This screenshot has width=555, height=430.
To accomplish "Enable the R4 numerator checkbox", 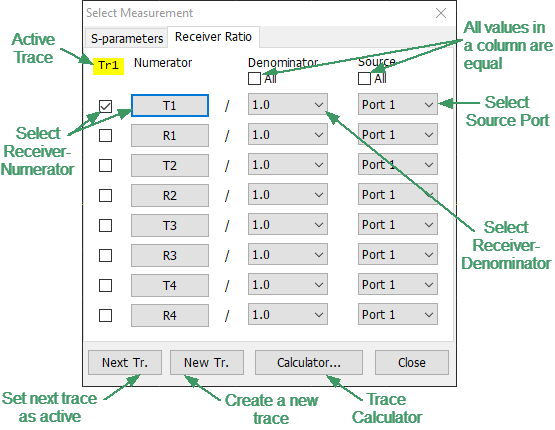I will click(105, 316).
